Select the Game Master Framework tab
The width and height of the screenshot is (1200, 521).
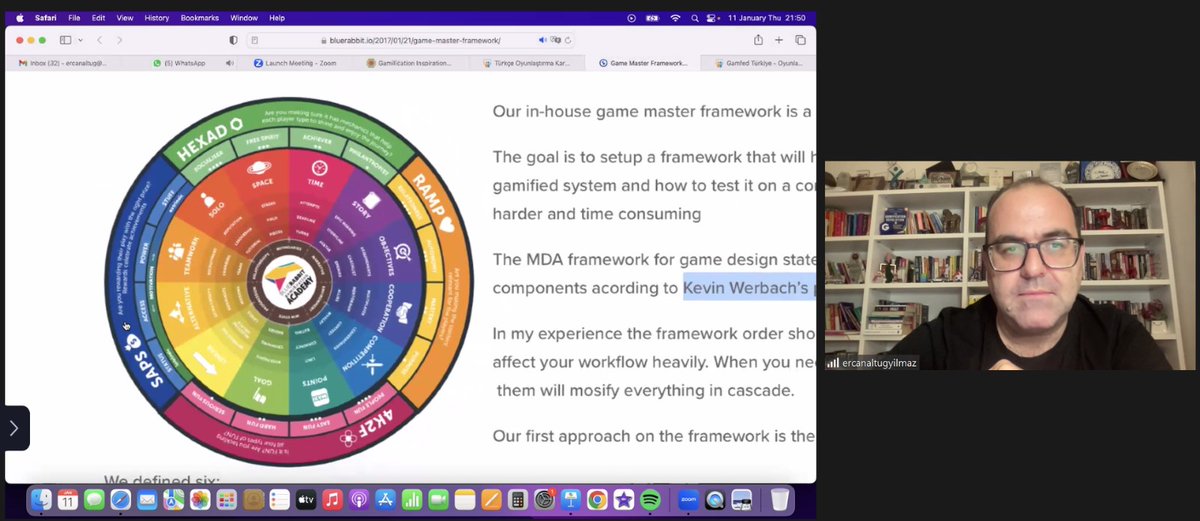(x=645, y=62)
